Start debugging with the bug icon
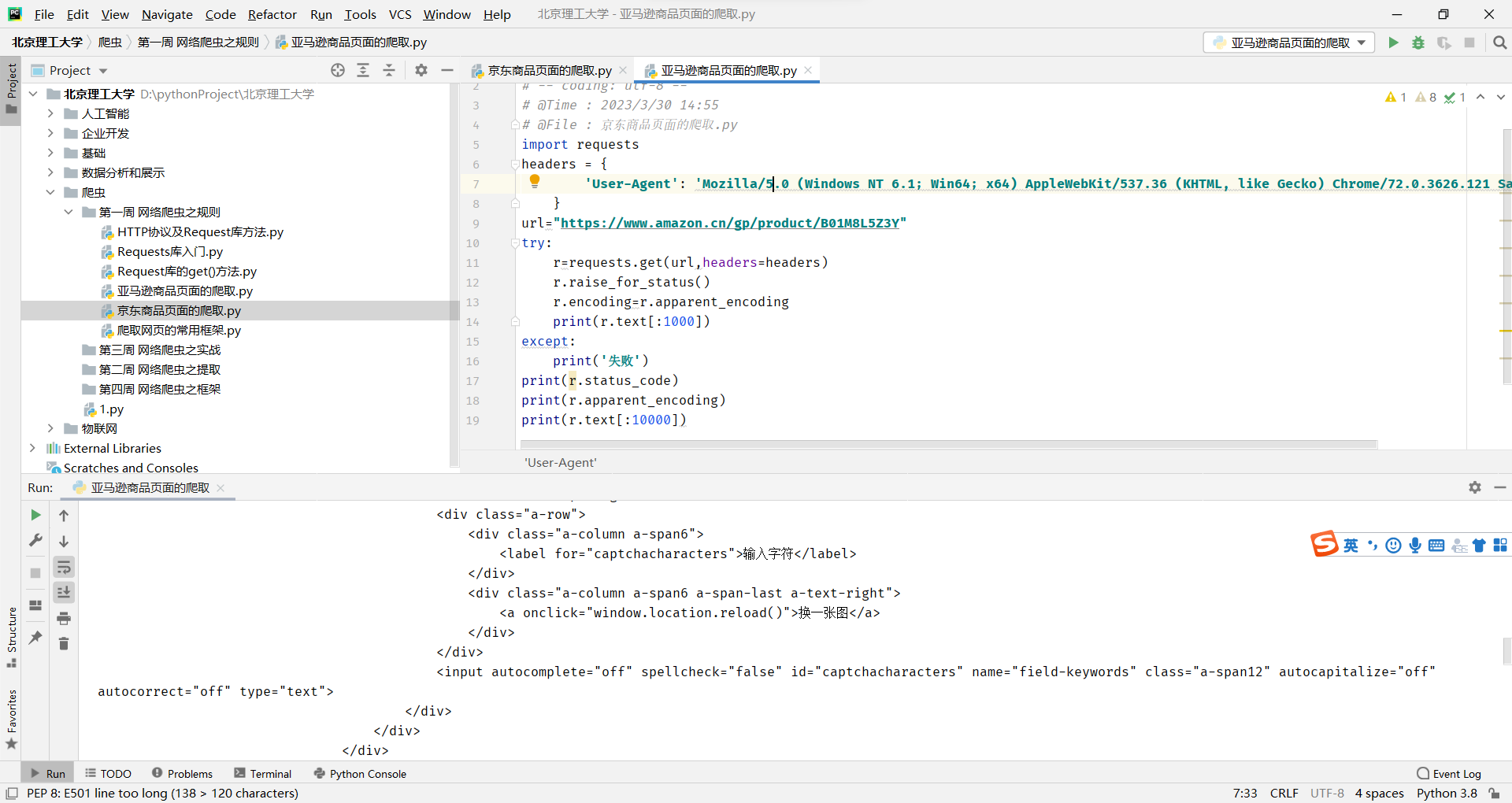Screen dimensions: 1512x803 [1418, 43]
